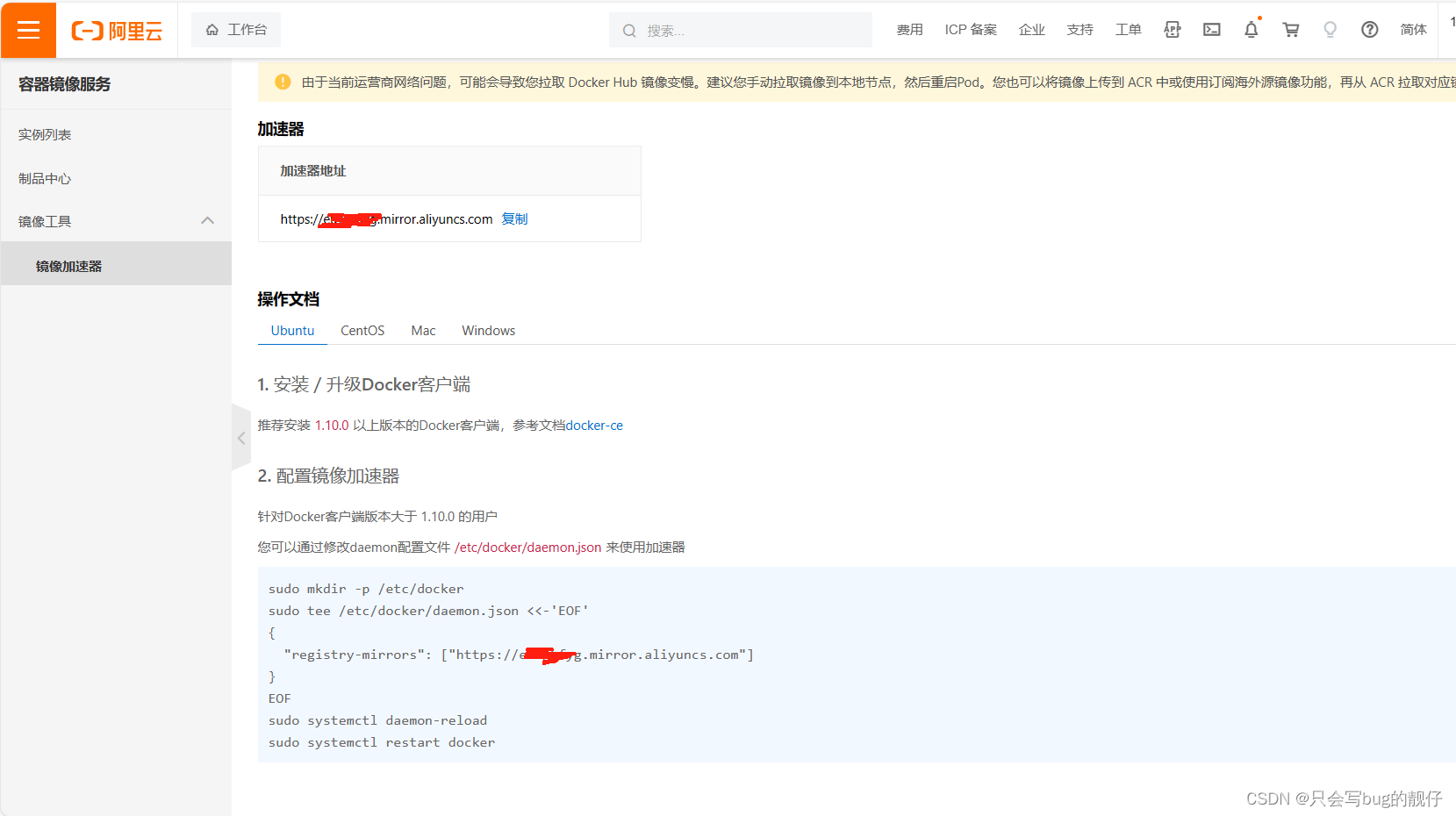Screen dimensions: 1456x816
Task: Open the 企业 menu
Action: click(x=1032, y=30)
